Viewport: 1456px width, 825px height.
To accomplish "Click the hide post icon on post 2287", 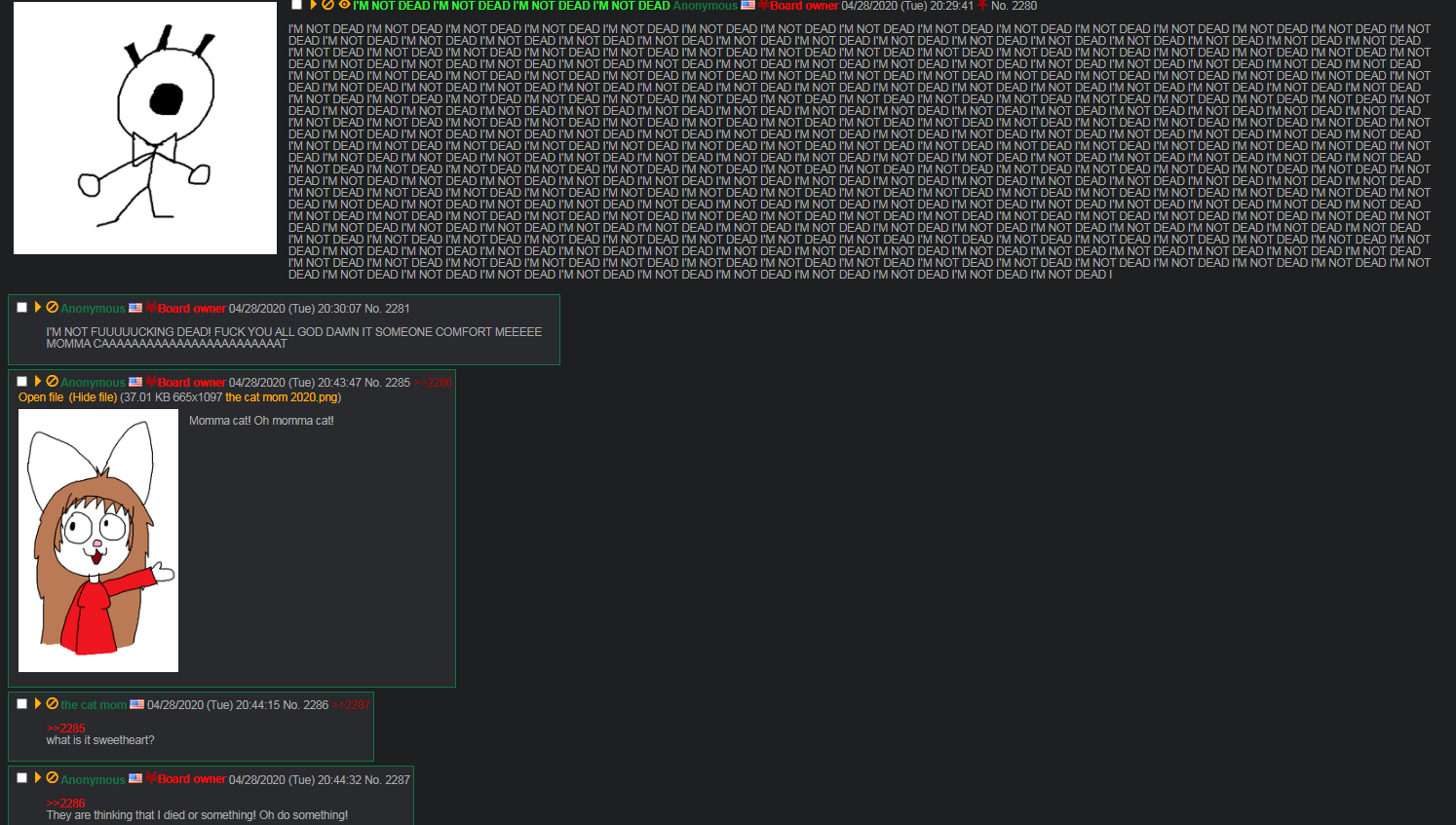I will tap(53, 777).
